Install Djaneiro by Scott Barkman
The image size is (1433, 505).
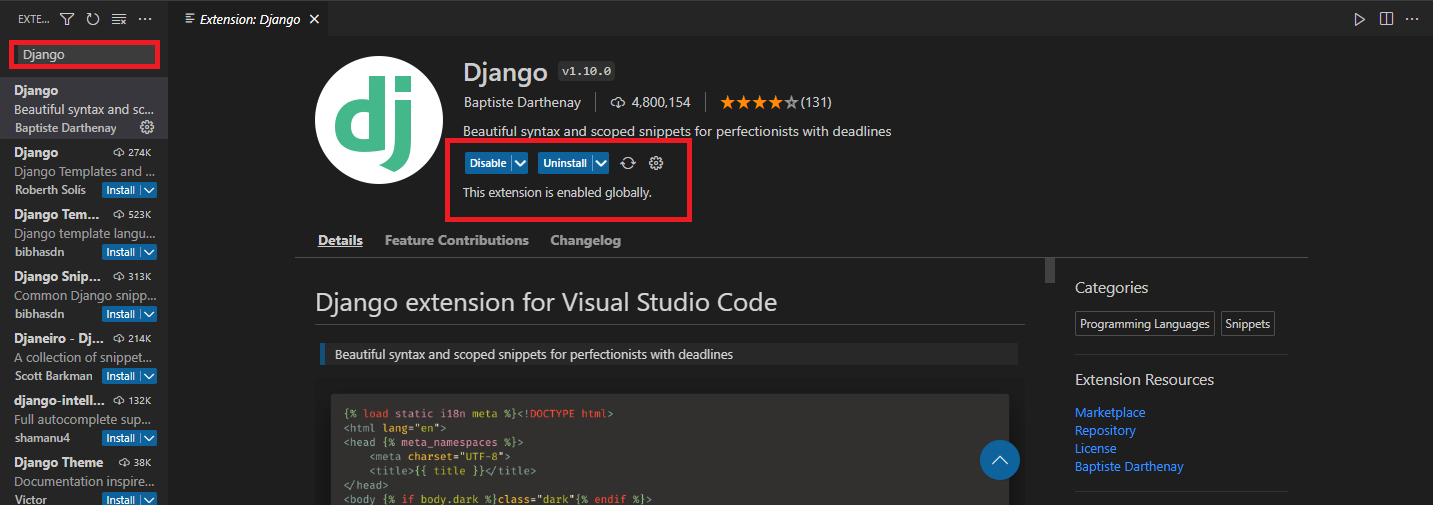121,376
